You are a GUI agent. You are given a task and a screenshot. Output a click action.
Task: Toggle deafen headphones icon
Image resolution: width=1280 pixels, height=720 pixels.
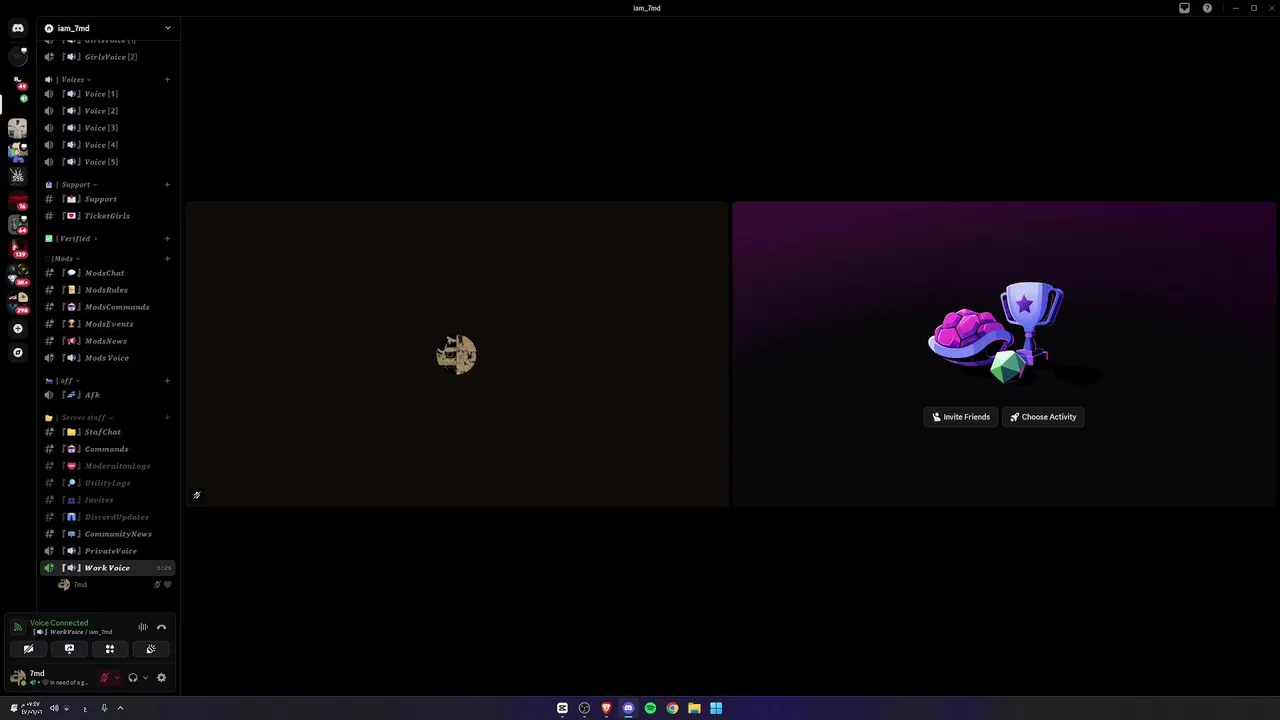point(132,677)
